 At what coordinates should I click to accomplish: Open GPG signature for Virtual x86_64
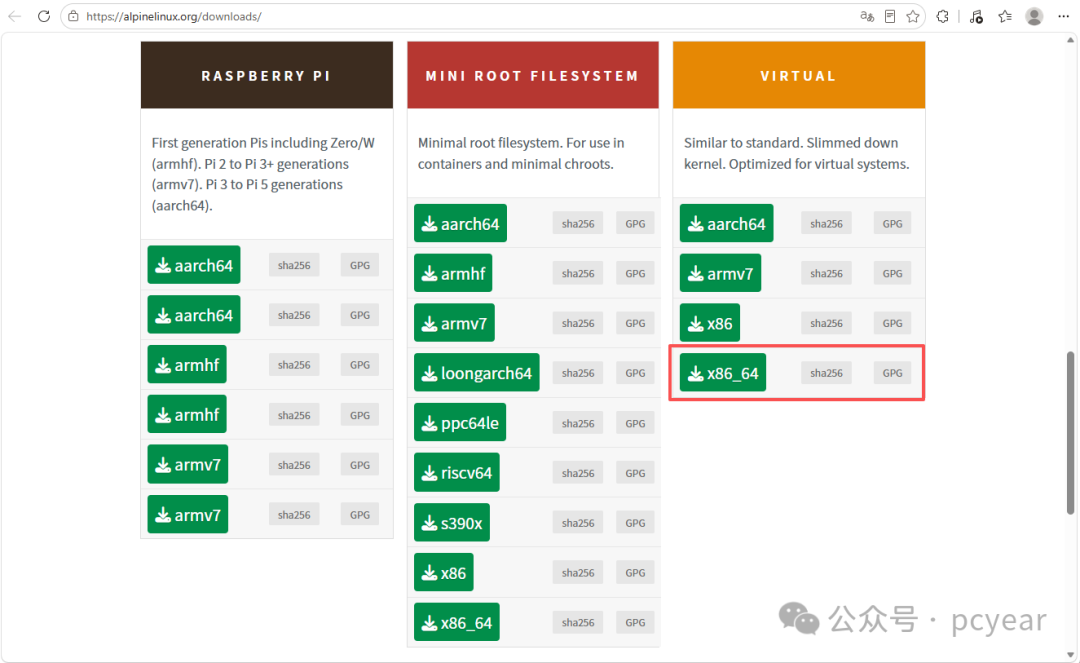point(893,372)
